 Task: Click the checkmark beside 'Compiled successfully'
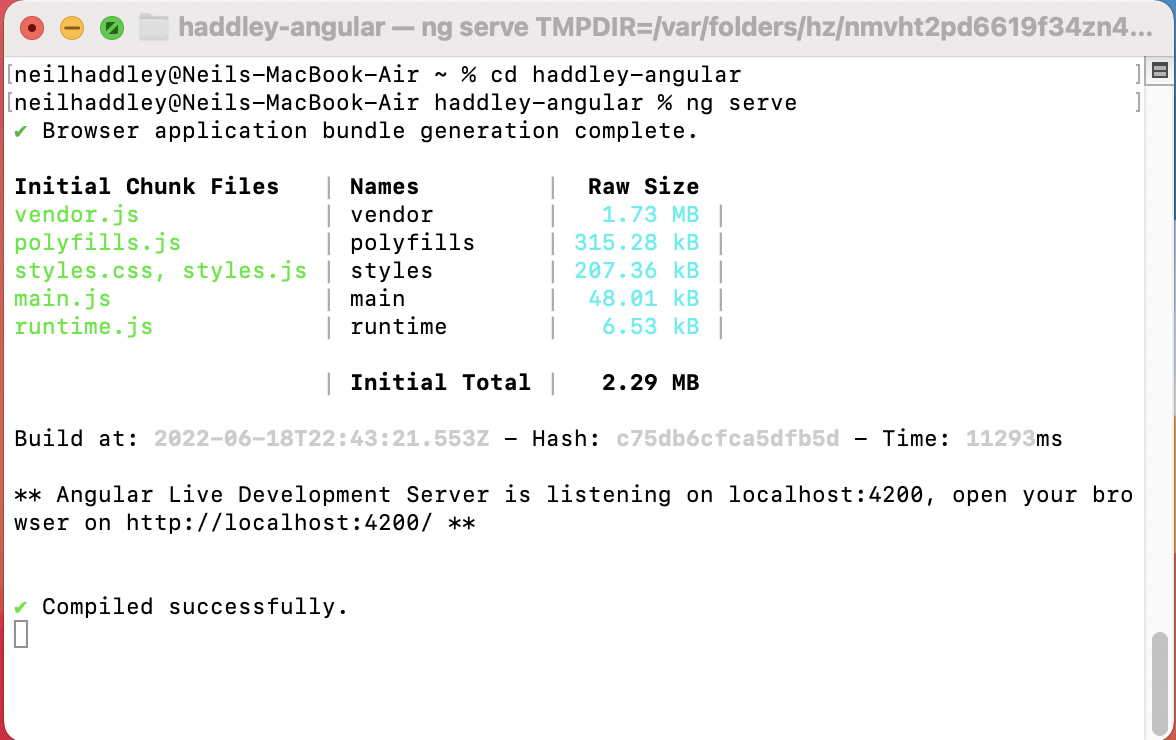tap(19, 606)
